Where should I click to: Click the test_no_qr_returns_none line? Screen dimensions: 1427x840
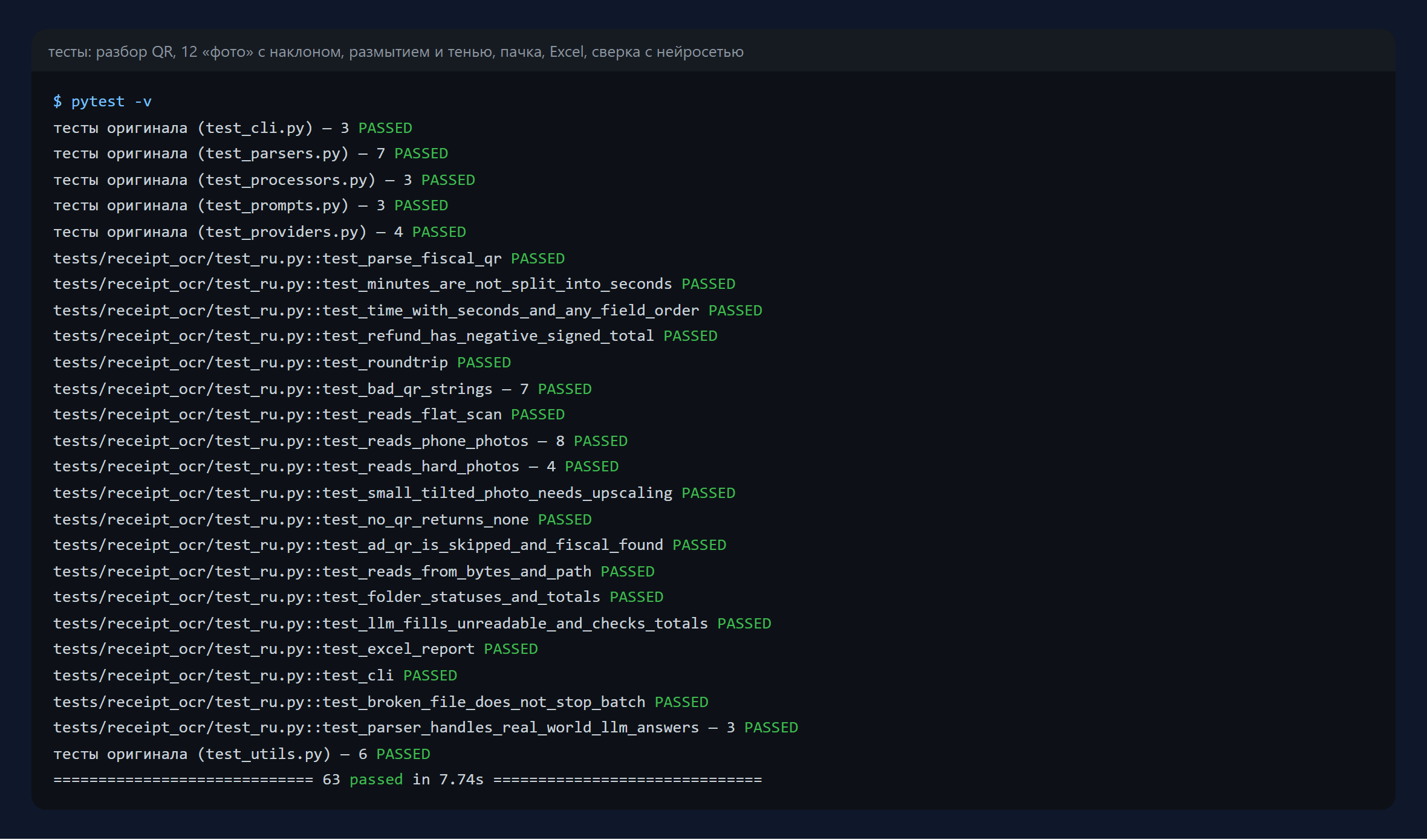tap(322, 520)
